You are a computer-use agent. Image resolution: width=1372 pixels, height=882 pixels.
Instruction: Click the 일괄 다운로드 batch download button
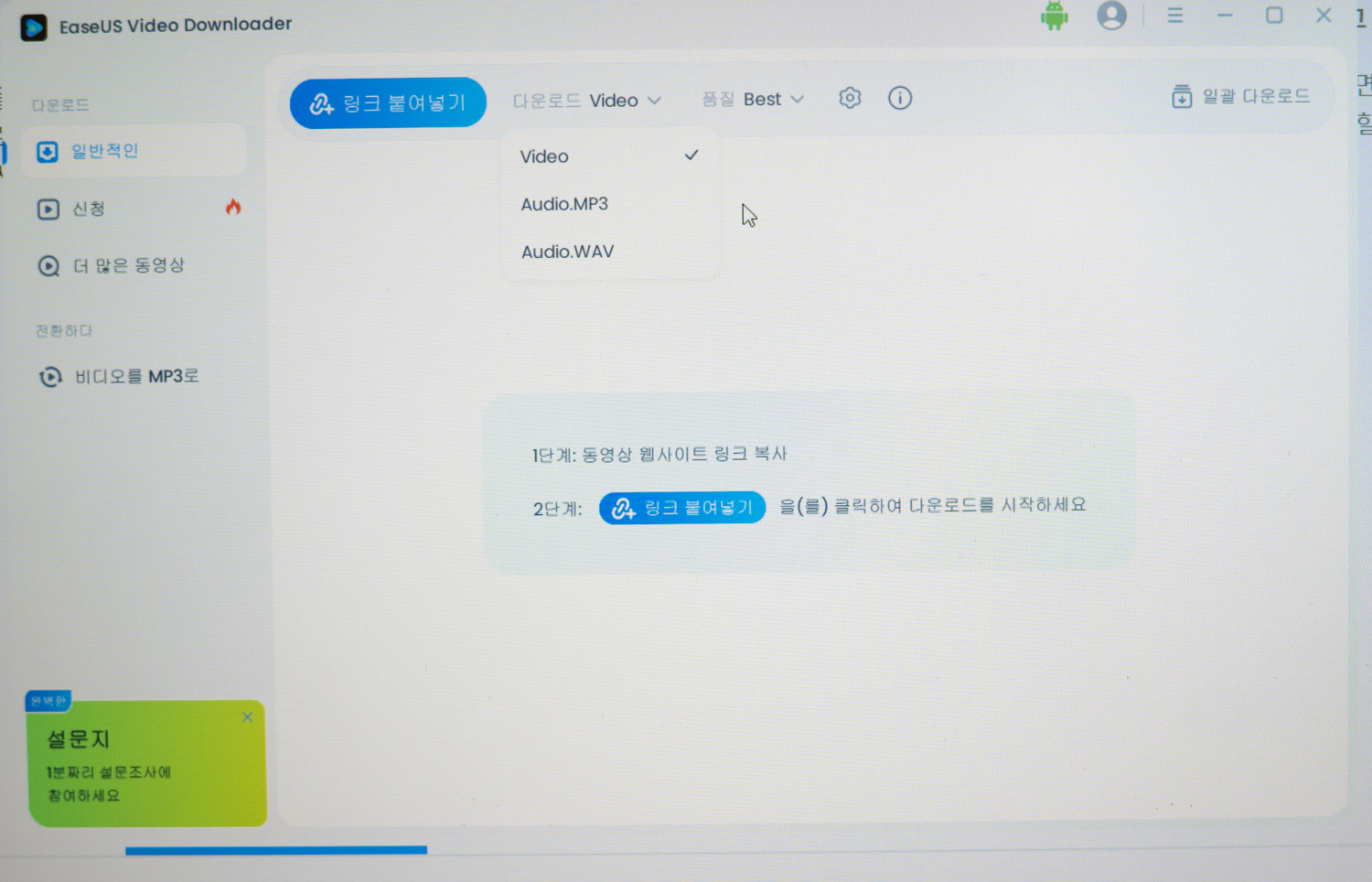pyautogui.click(x=1240, y=96)
